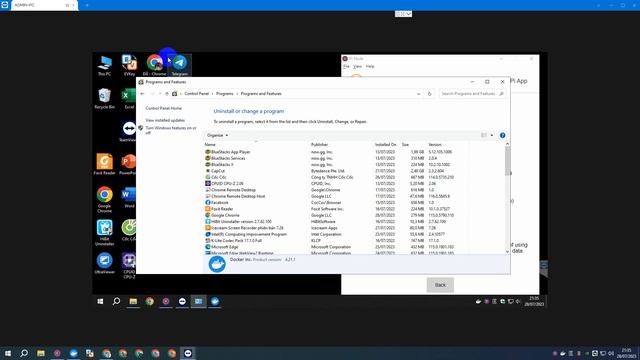Open Excel desktop shortcut
Image resolution: width=640 pixels, height=360 pixels.
pos(129,98)
